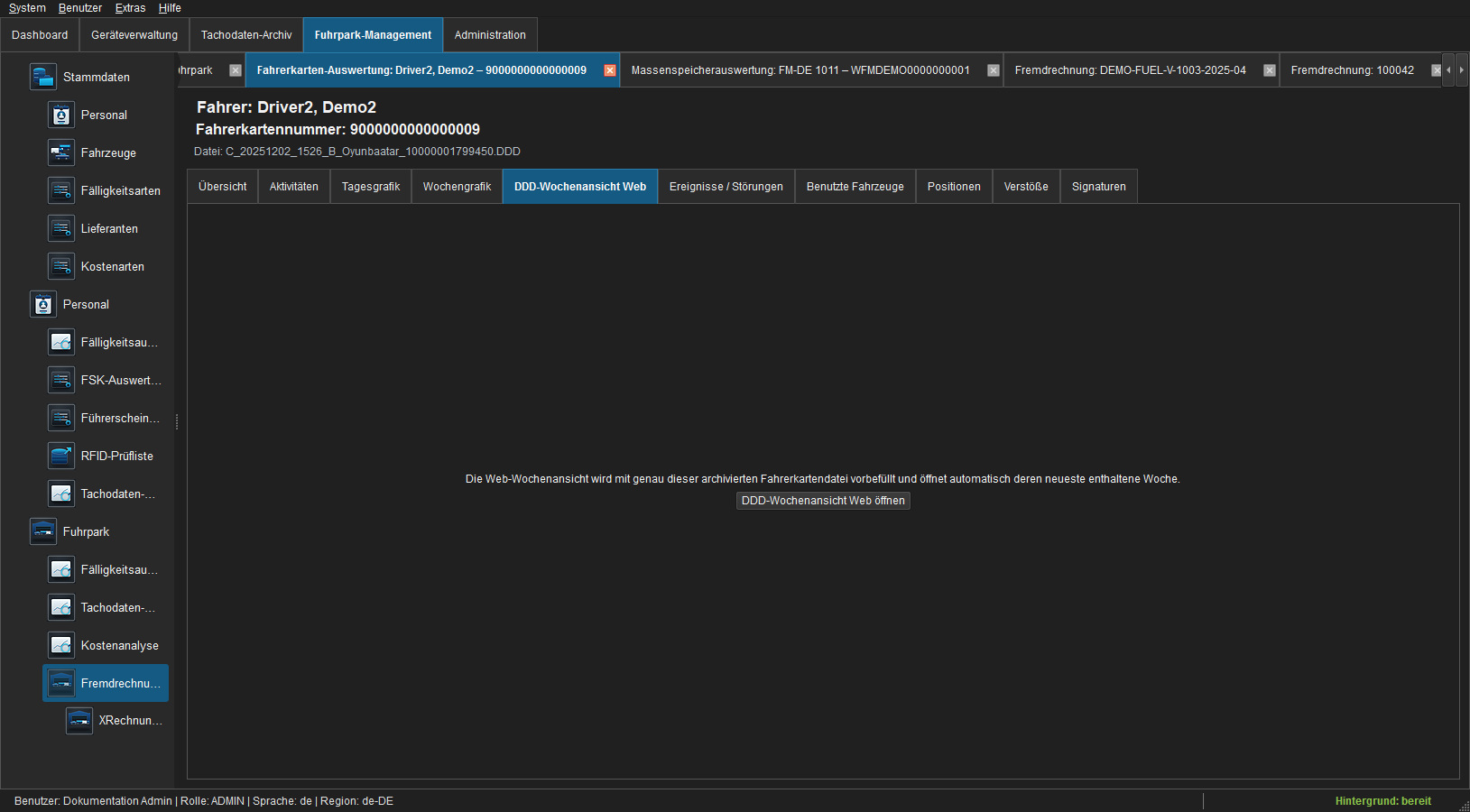1470x812 pixels.
Task: Open the Lieferanten icon in sidebar
Action: point(61,228)
